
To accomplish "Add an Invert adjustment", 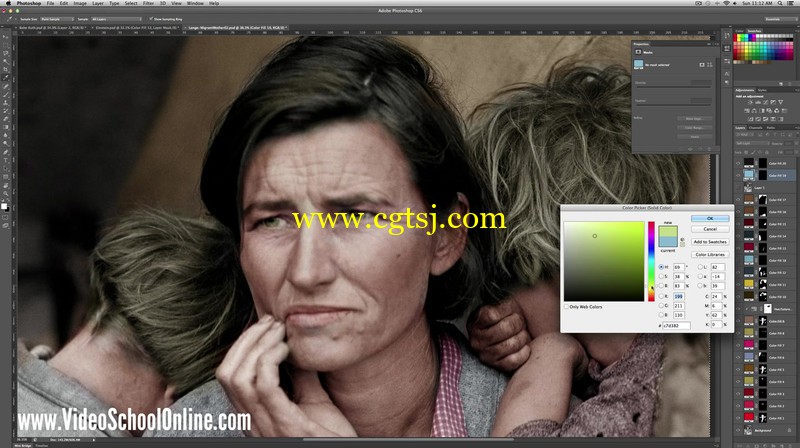I will [x=751, y=119].
